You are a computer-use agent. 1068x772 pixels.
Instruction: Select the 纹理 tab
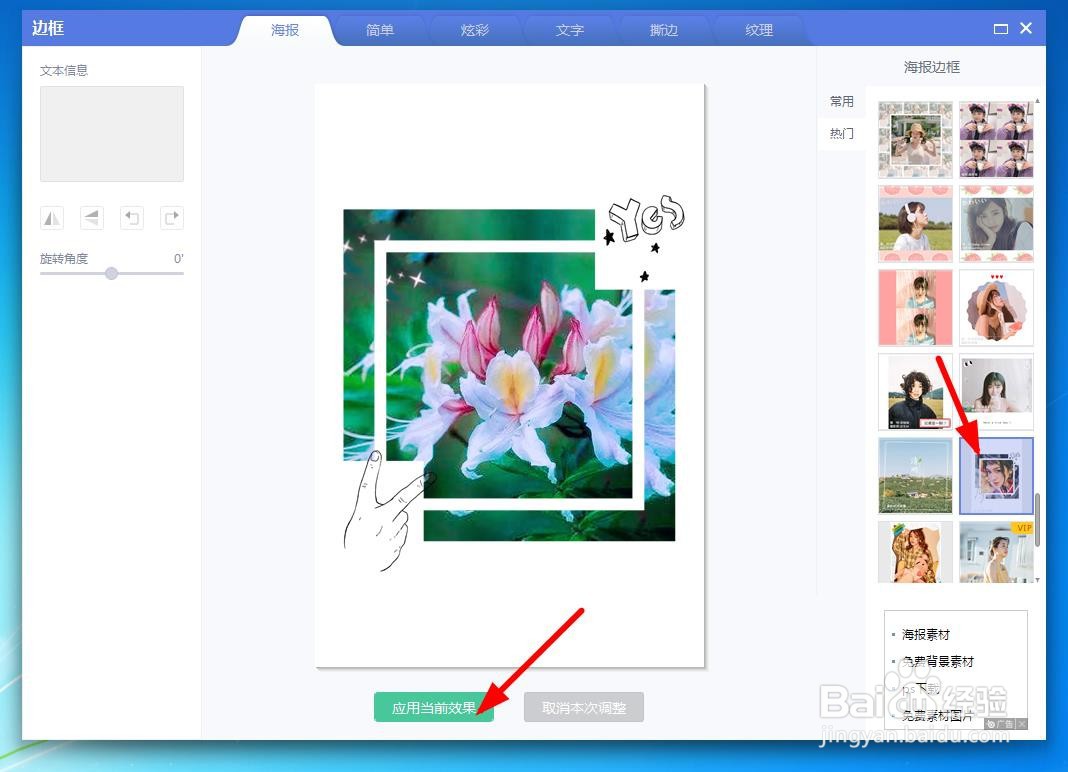click(759, 30)
